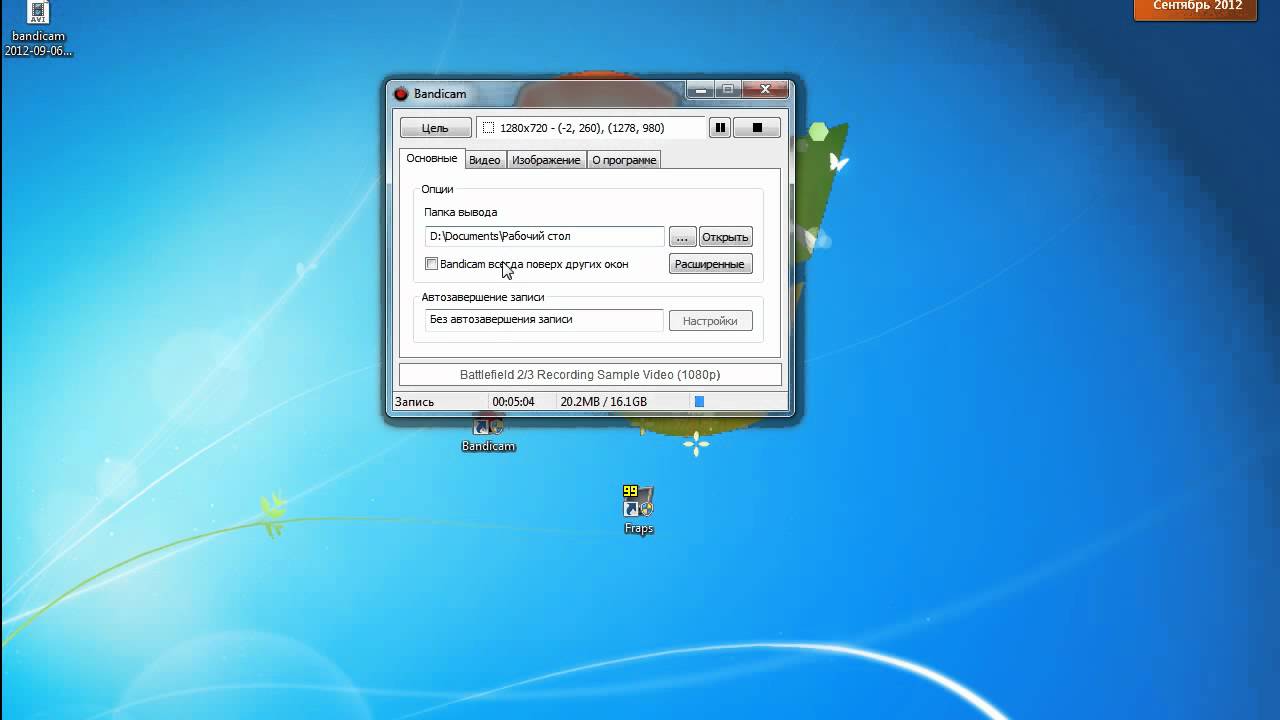Screen dimensions: 1280x720
Task: Click the 20.2MB / 16.1GB size text
Action: pyautogui.click(x=603, y=402)
